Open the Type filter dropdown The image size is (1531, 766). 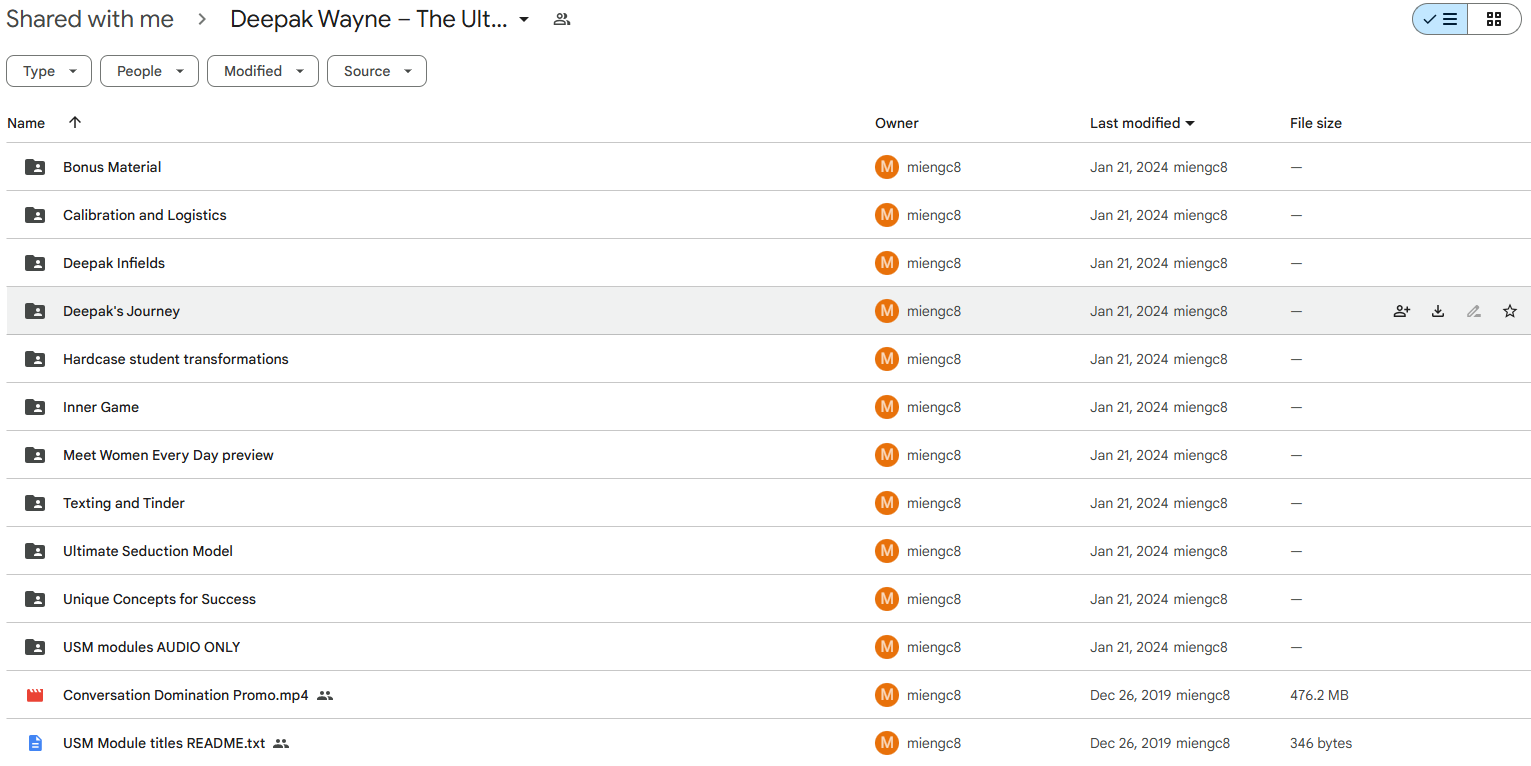pyautogui.click(x=49, y=71)
